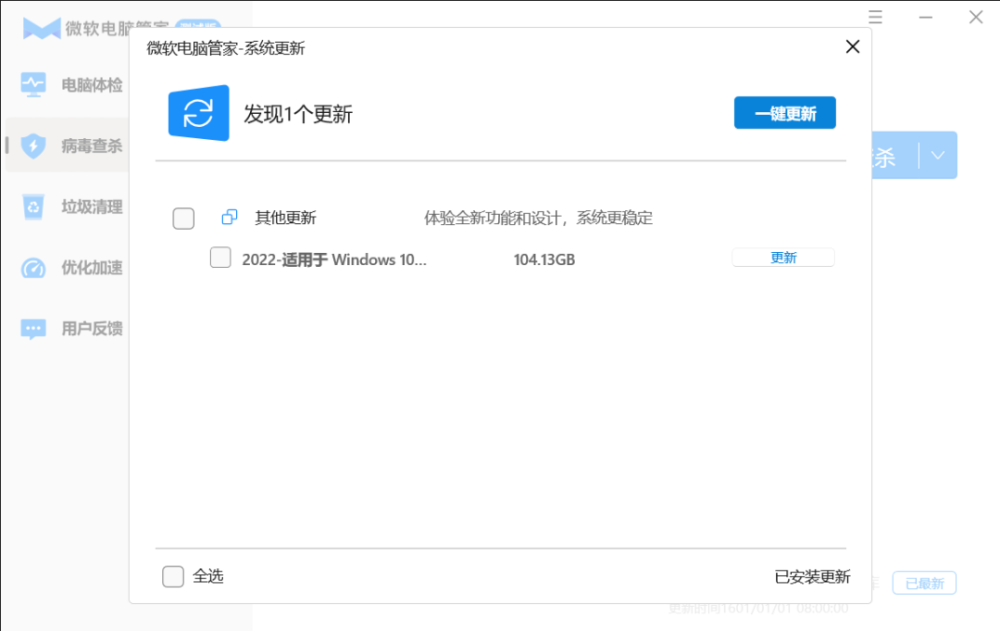Expand the dropdown arrow beside the scan button

click(937, 155)
